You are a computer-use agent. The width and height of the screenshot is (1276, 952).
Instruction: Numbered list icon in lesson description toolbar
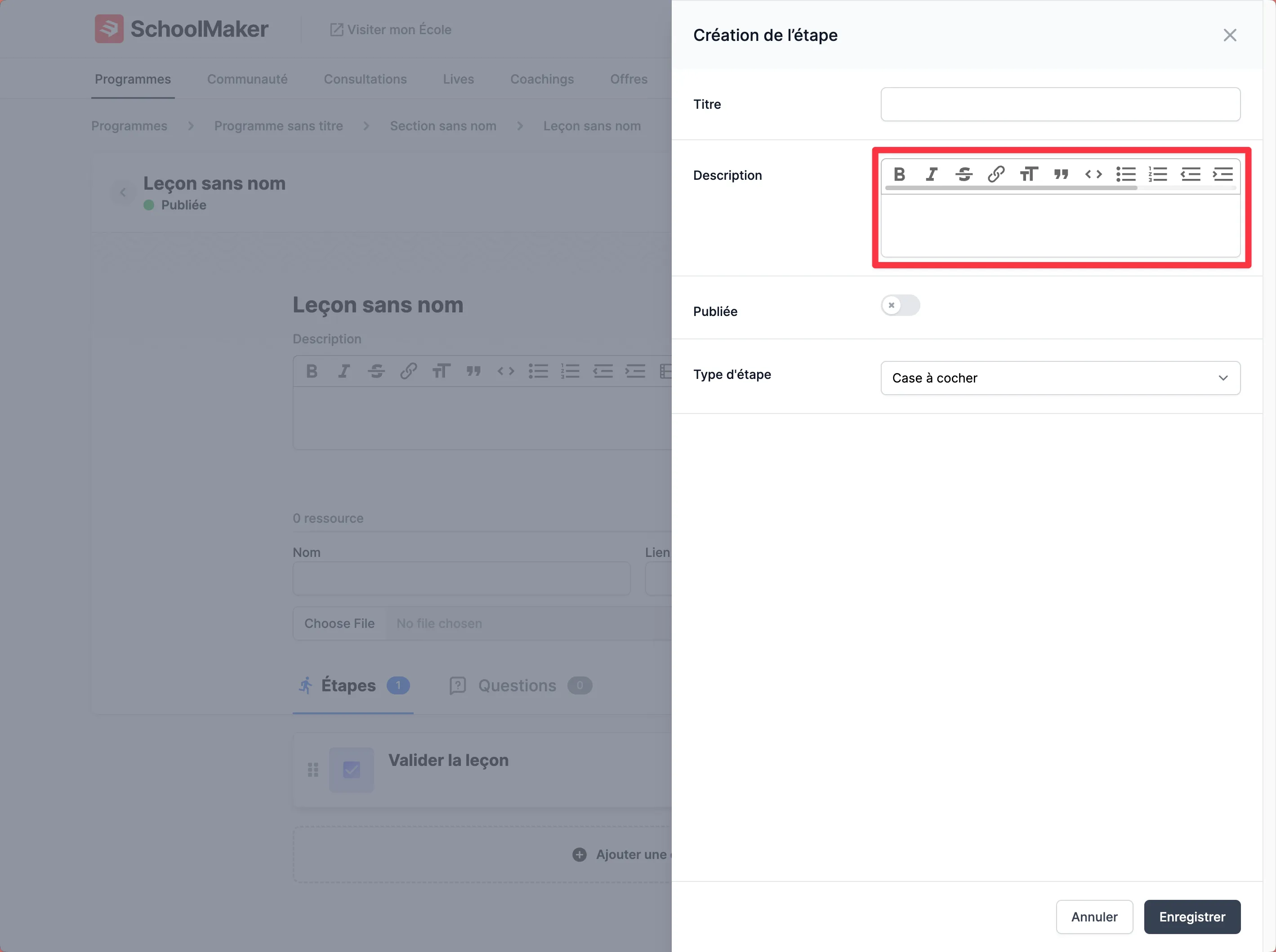pos(571,371)
